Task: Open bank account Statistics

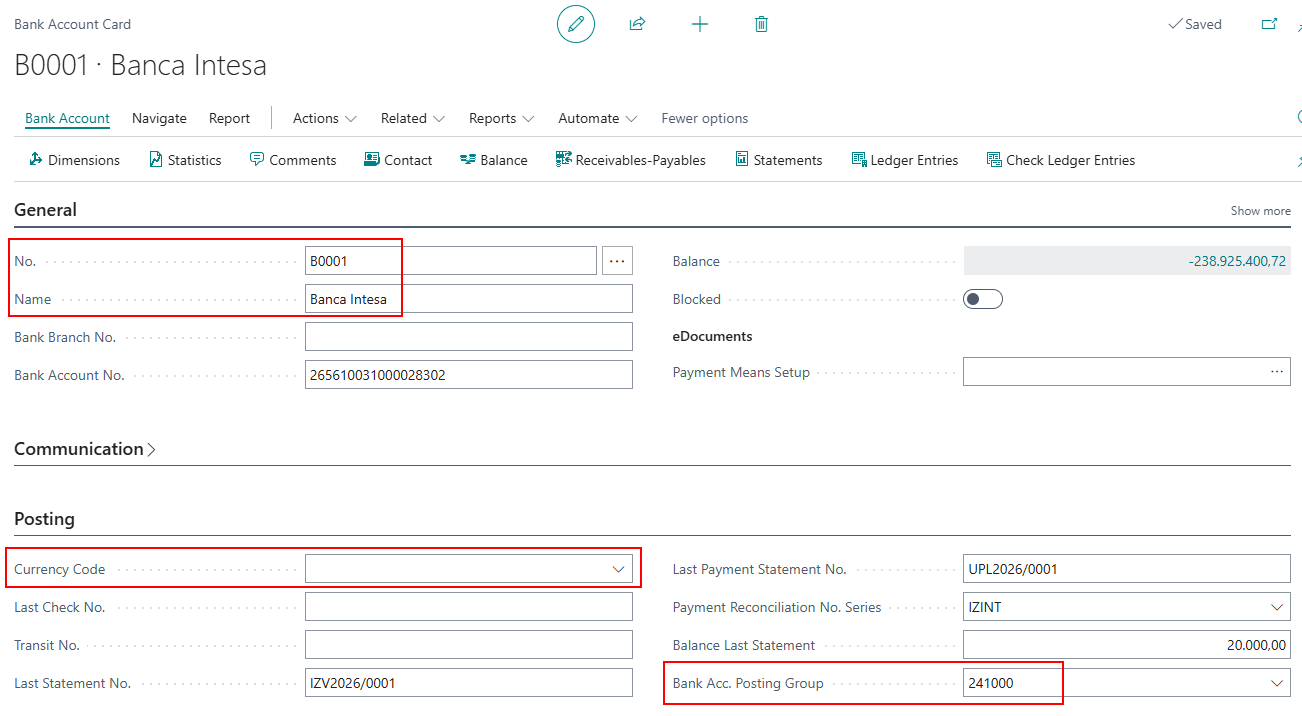Action: pyautogui.click(x=185, y=160)
